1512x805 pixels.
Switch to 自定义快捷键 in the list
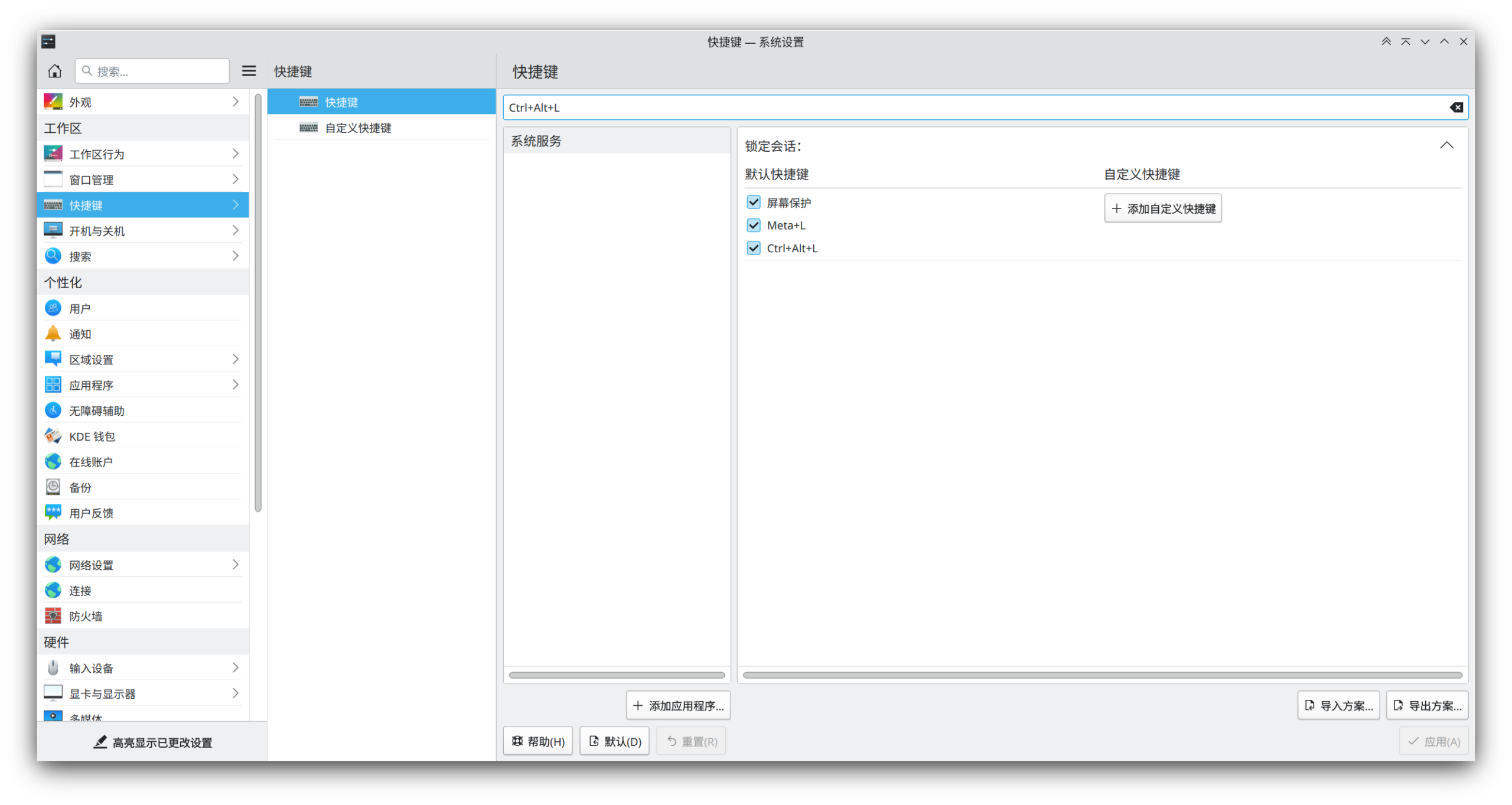359,128
